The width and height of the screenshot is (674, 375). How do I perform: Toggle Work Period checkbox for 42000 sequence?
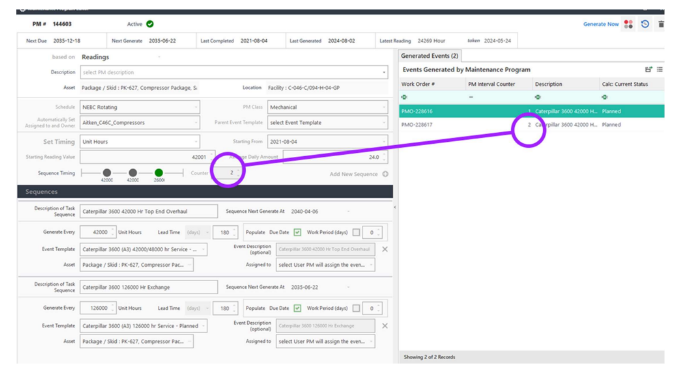(356, 232)
